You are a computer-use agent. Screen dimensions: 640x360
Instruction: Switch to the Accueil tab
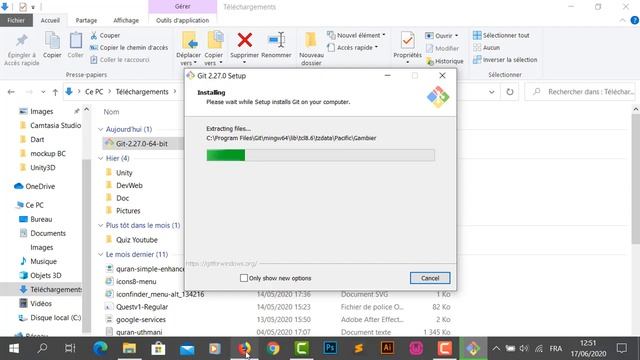50,20
